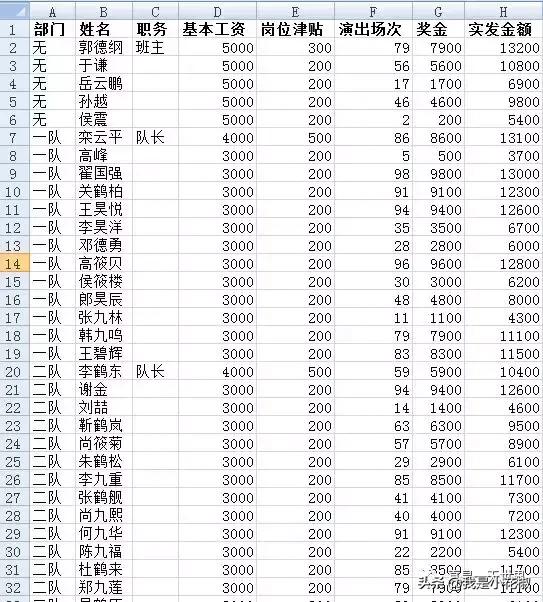Select the cell containing 班主

156,48
